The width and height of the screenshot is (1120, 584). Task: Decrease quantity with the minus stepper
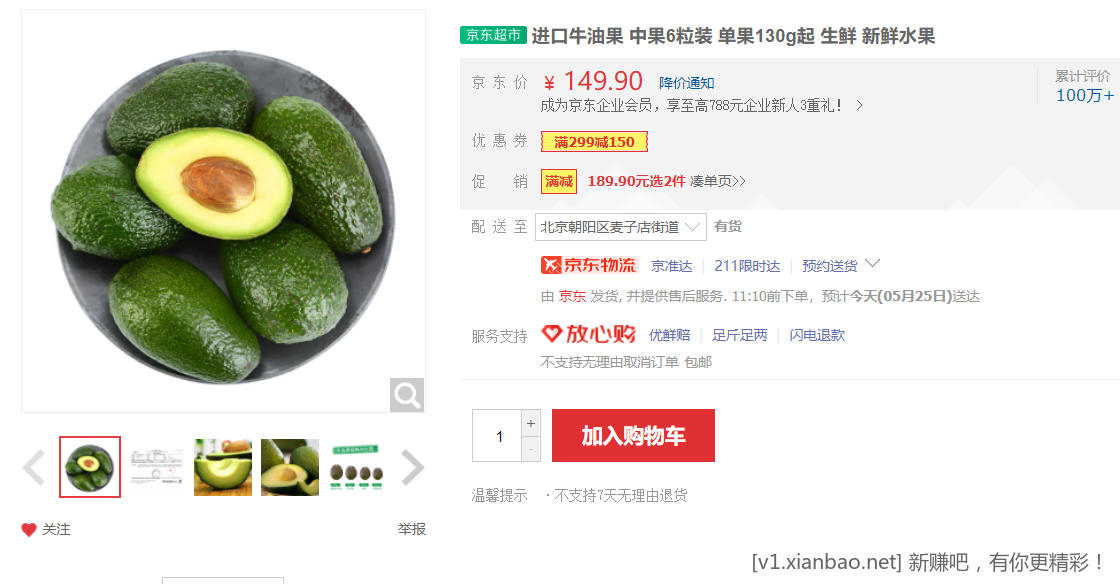531,449
